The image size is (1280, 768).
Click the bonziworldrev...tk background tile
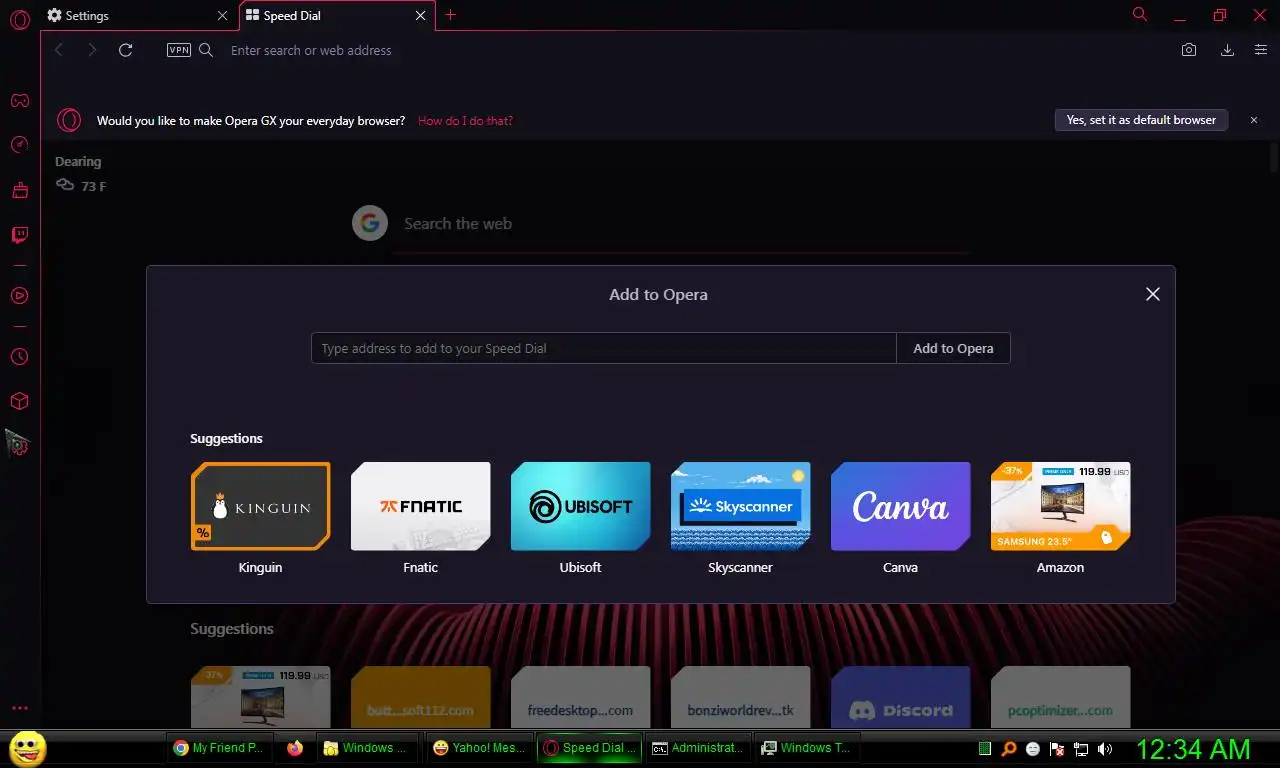tap(740, 697)
